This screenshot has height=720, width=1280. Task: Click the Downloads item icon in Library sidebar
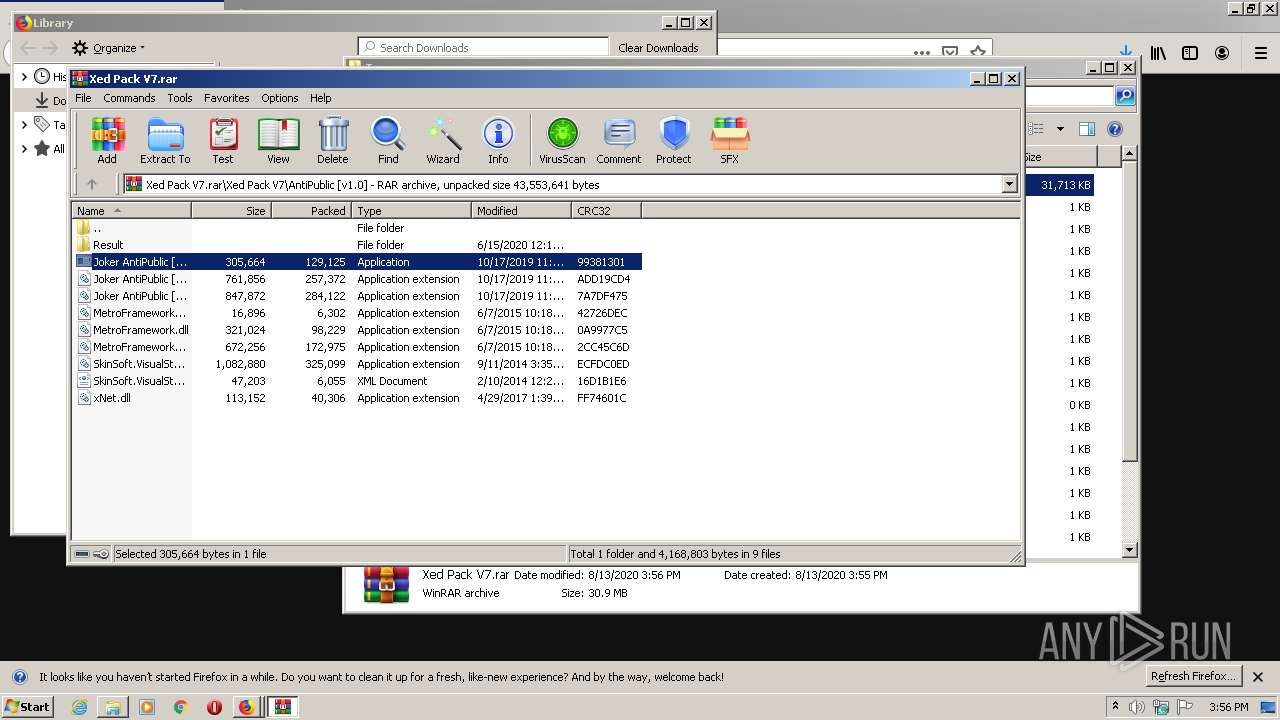[x=42, y=100]
